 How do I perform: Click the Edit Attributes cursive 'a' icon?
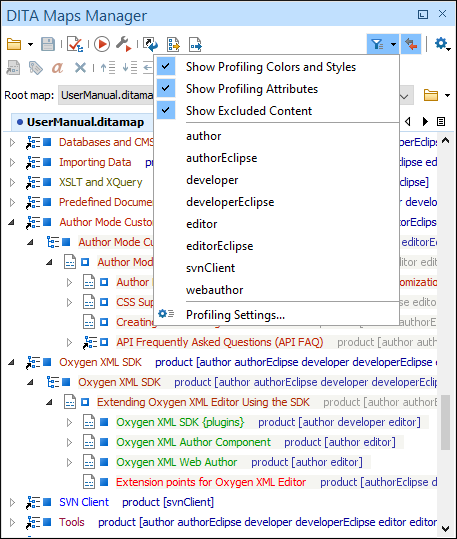click(57, 68)
